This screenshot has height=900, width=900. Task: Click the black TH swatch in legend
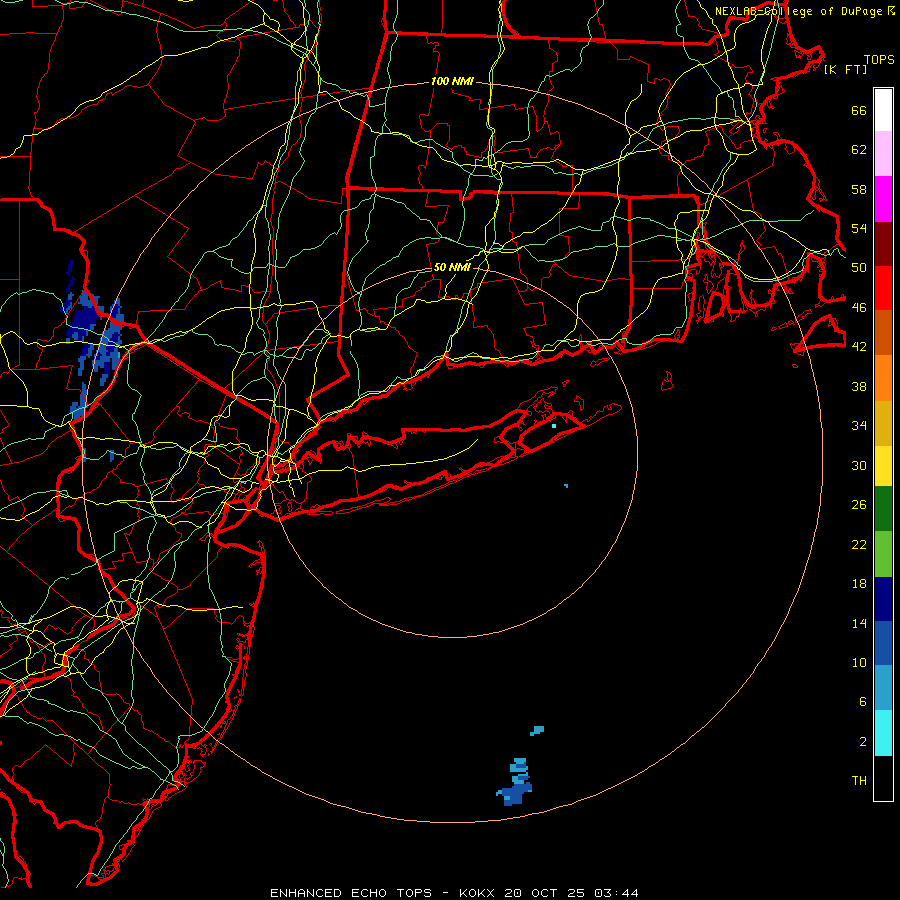click(x=883, y=778)
